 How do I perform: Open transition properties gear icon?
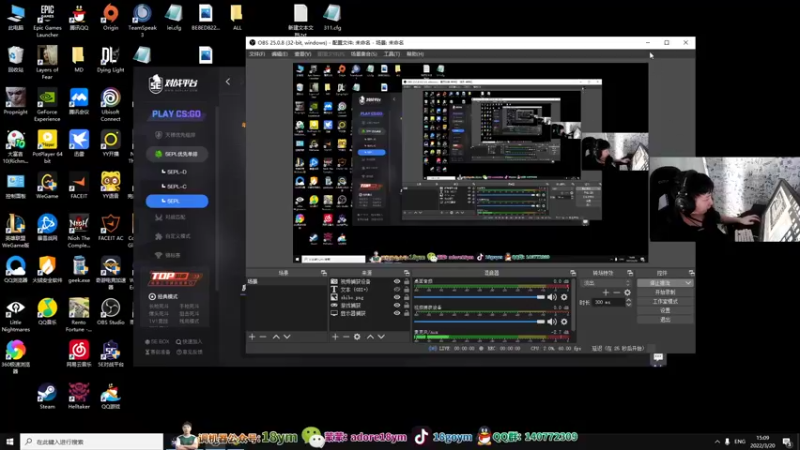click(x=628, y=292)
